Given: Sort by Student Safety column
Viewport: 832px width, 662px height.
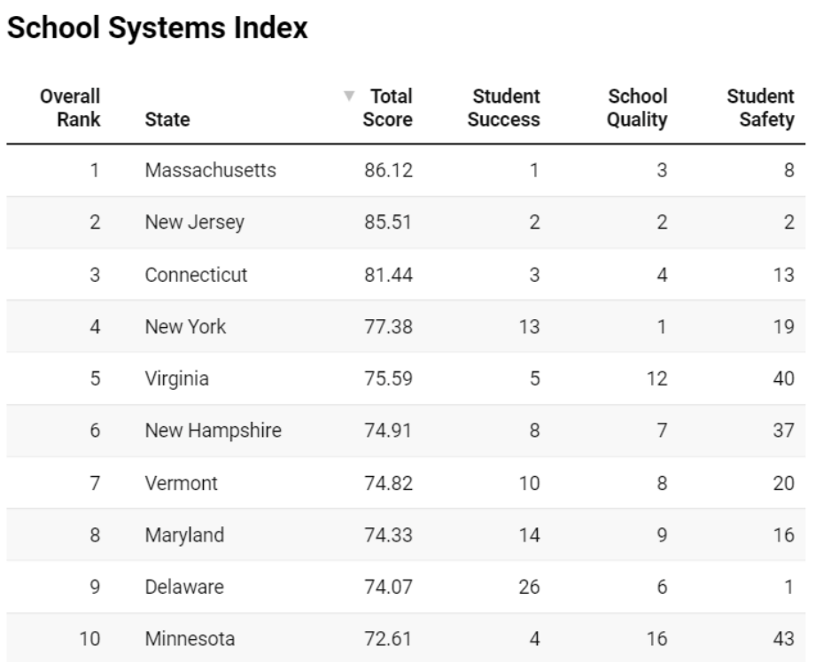Looking at the screenshot, I should tap(760, 108).
